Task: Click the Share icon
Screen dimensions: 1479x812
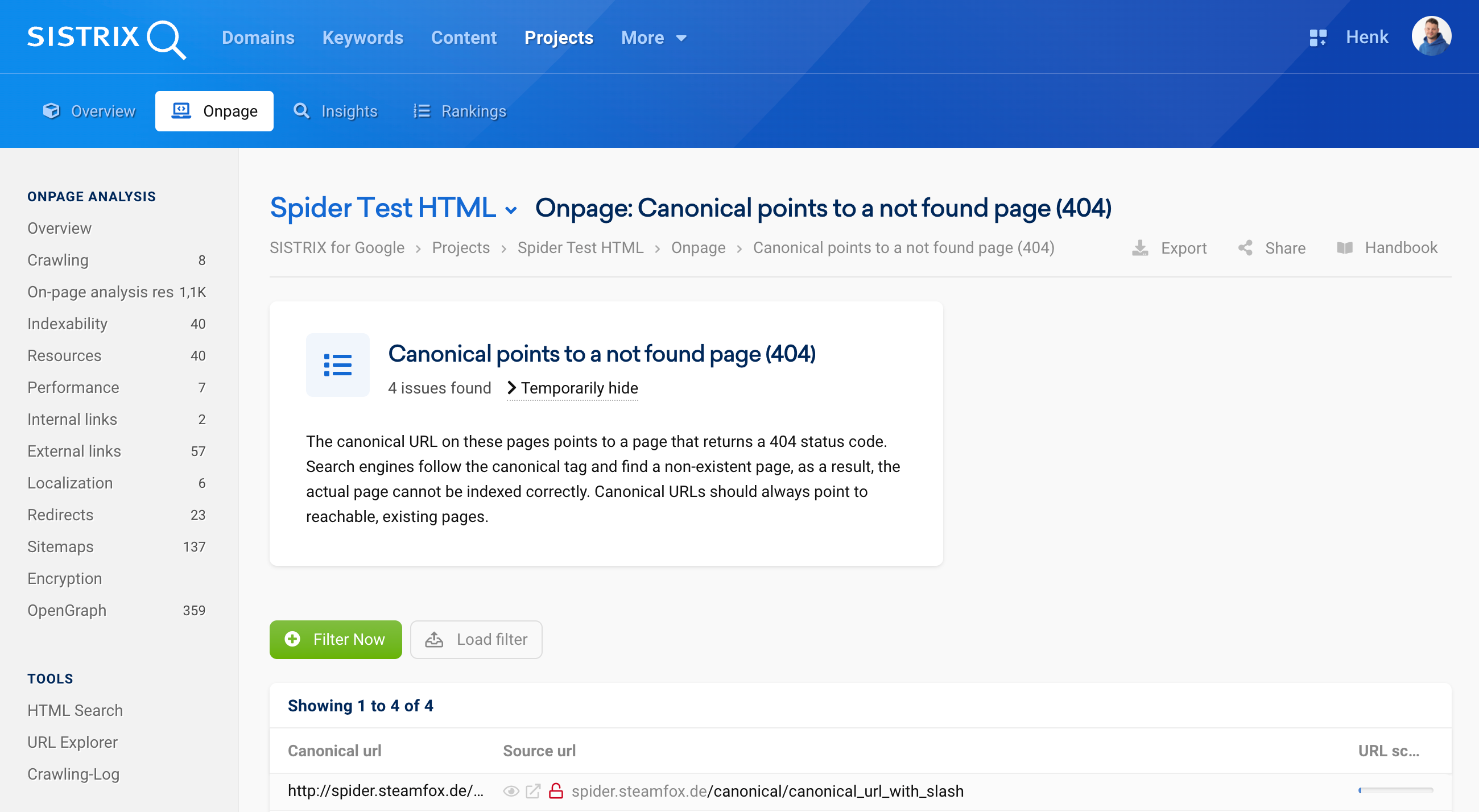Action: coord(1245,247)
